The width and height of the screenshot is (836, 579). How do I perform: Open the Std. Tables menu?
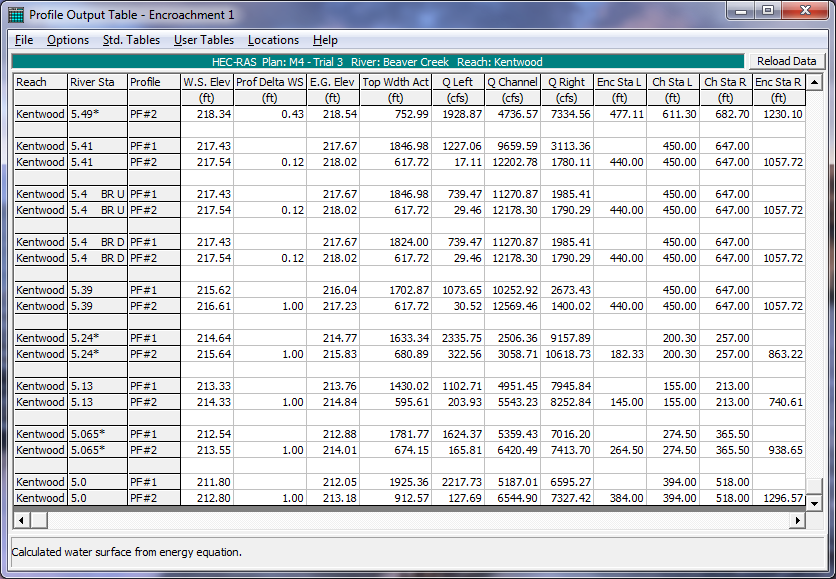[x=131, y=40]
